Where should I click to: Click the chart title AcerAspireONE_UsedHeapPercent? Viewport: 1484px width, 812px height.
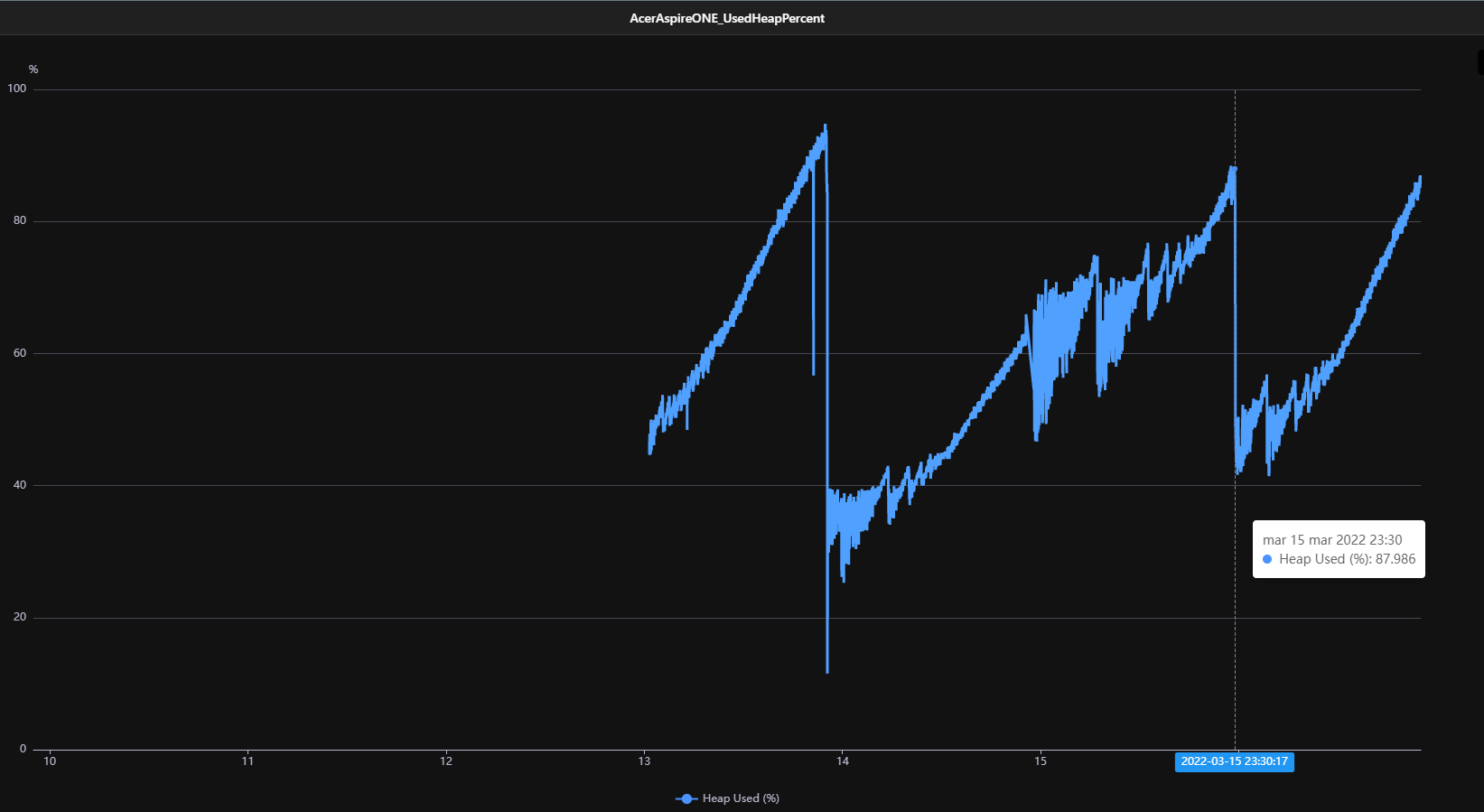[x=727, y=18]
